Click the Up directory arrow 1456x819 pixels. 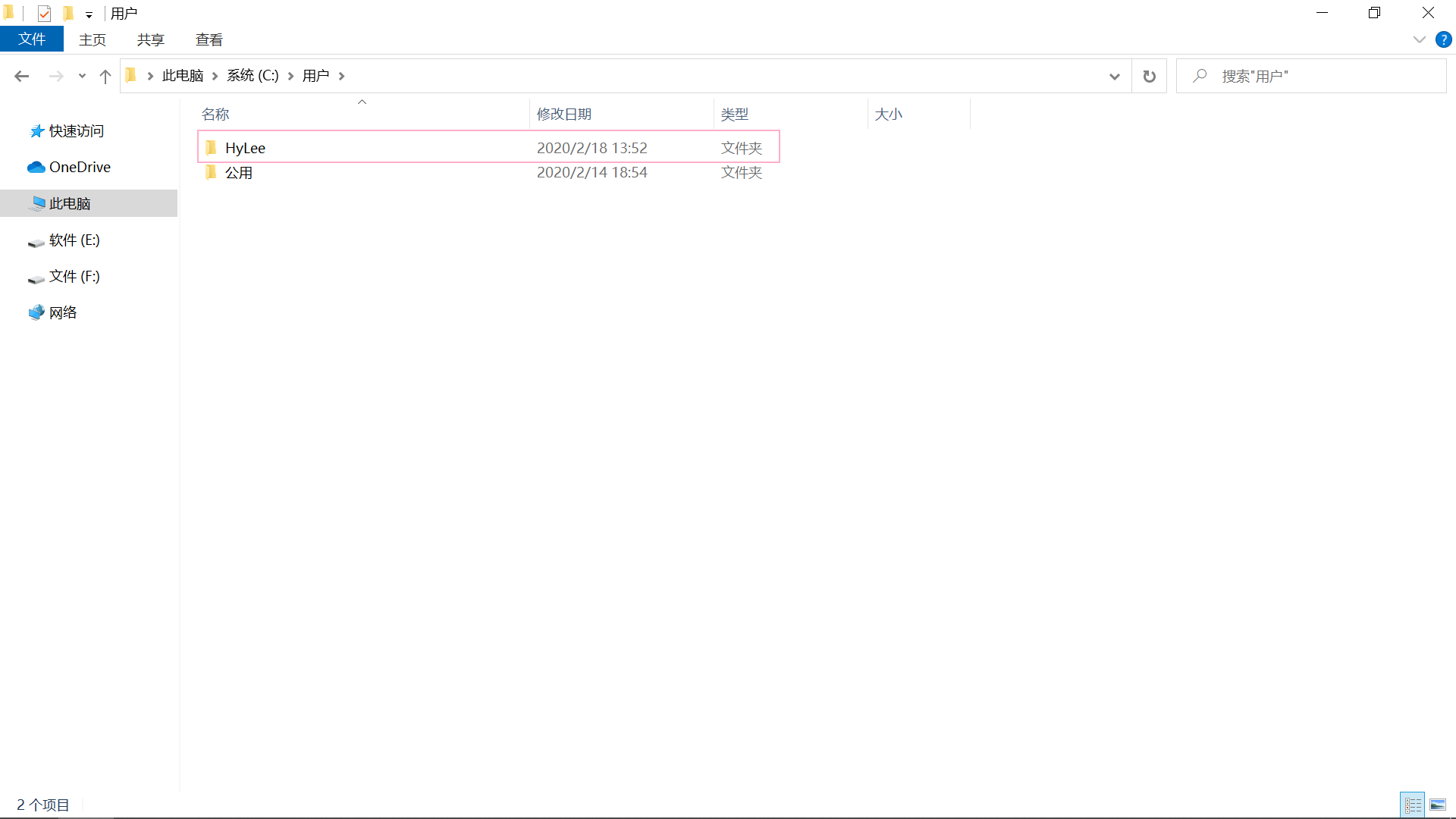tap(105, 76)
